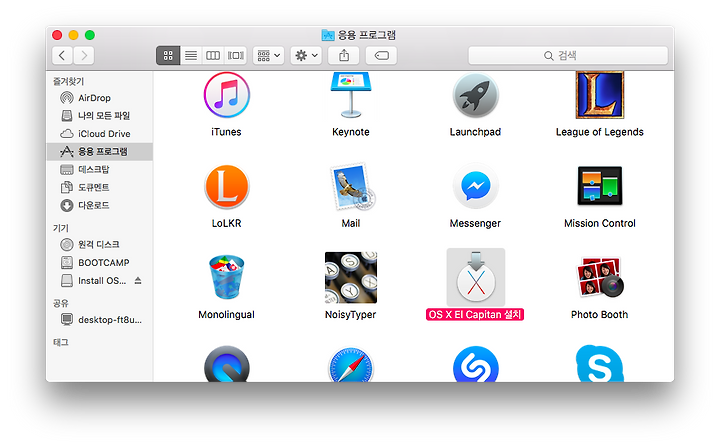Select the Skype app icon
Image resolution: width=720 pixels, height=447 pixels.
click(x=600, y=364)
